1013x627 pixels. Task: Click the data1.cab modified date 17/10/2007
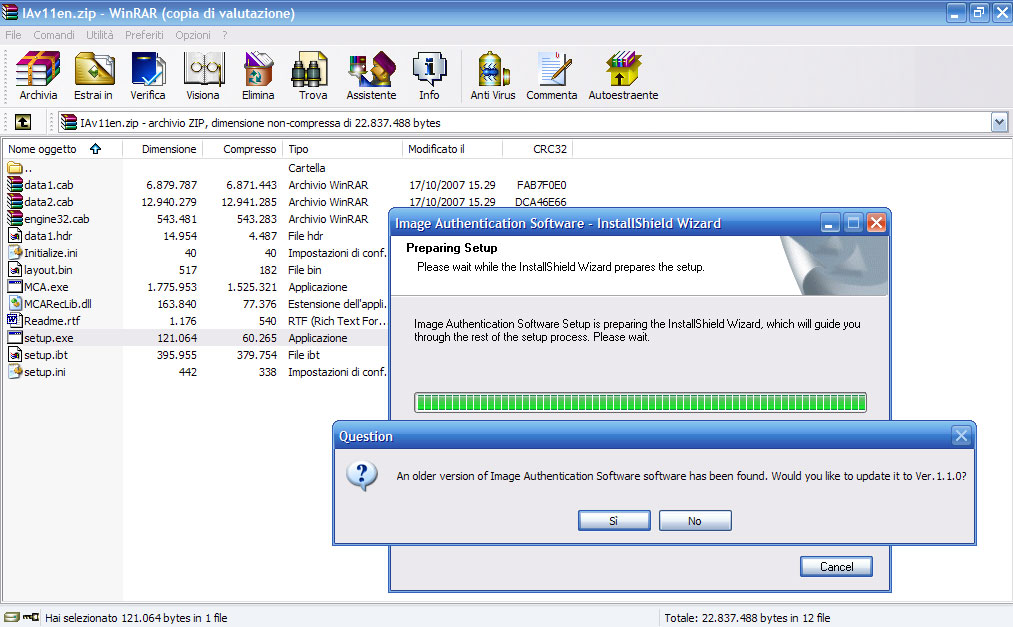[452, 185]
